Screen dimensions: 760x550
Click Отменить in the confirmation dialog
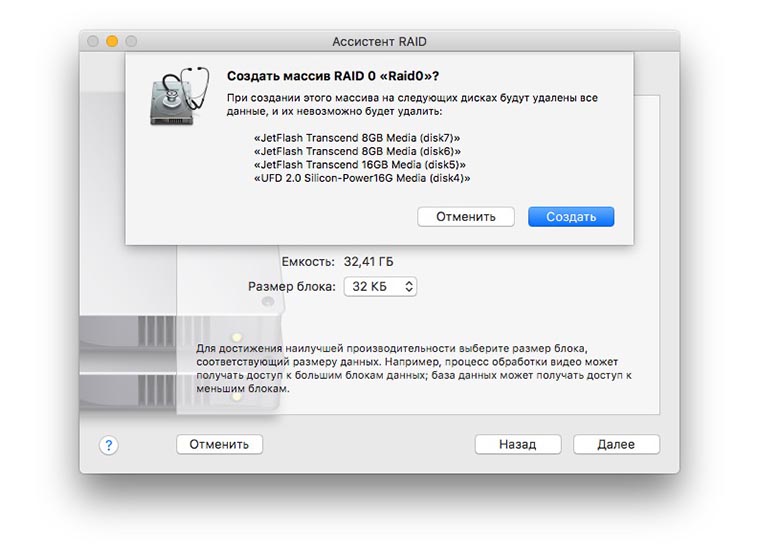465,217
